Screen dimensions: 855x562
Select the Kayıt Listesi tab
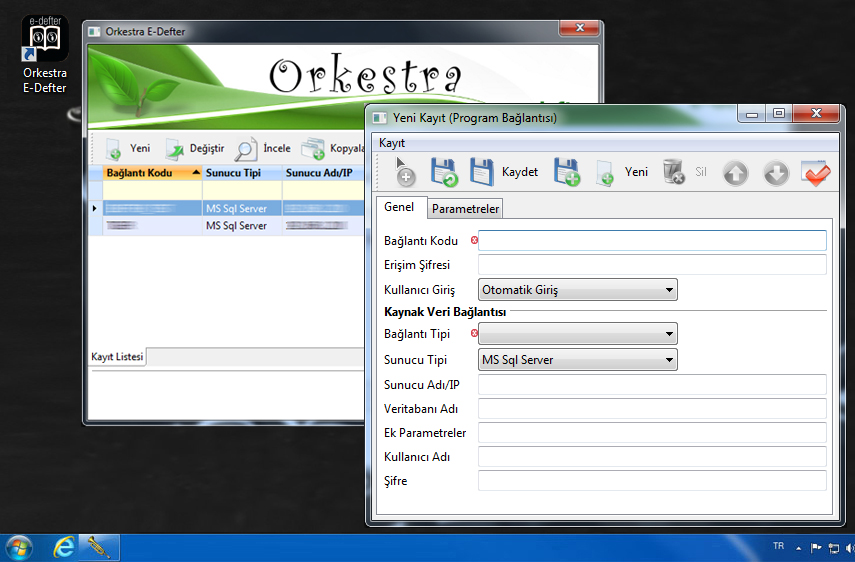[117, 357]
